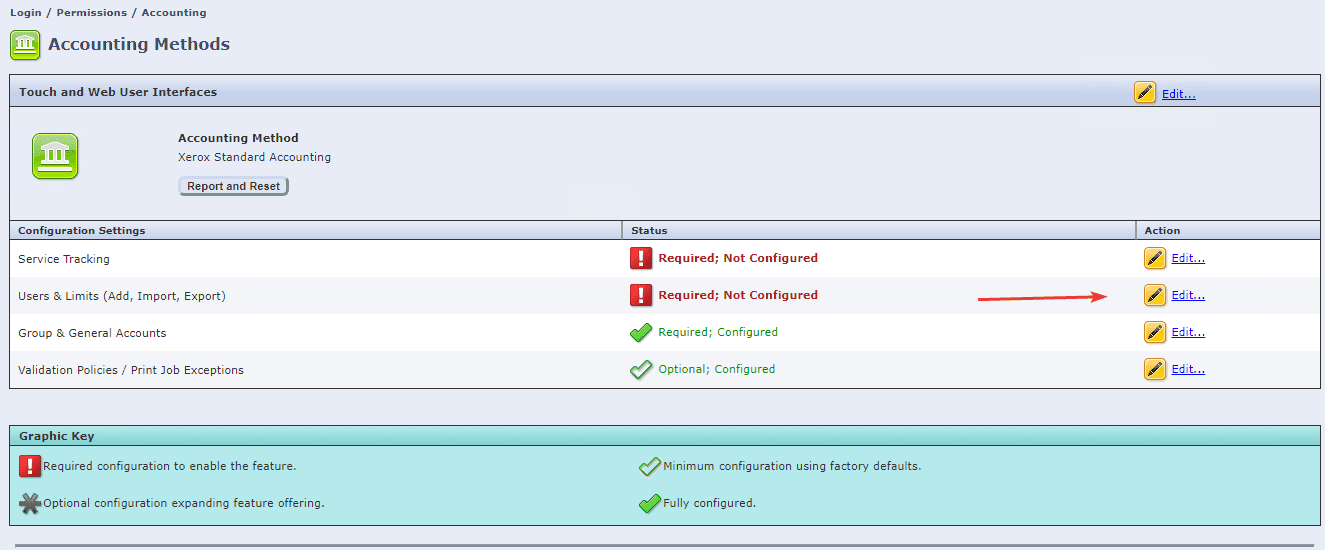Click green checkmark for Group & General Accounts
The width and height of the screenshot is (1325, 550).
[641, 332]
